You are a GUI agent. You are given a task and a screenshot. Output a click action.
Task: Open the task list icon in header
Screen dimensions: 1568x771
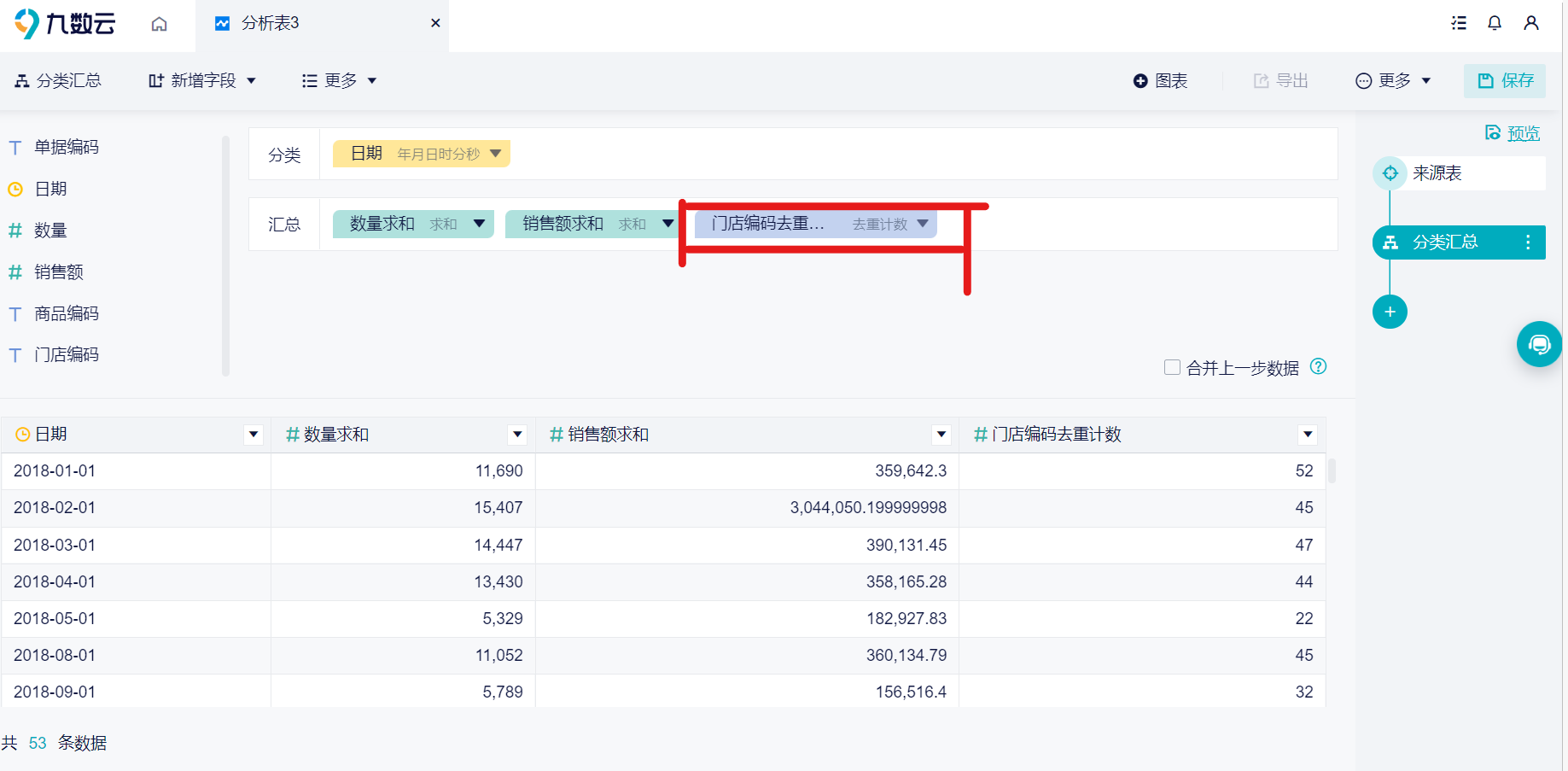1459,23
